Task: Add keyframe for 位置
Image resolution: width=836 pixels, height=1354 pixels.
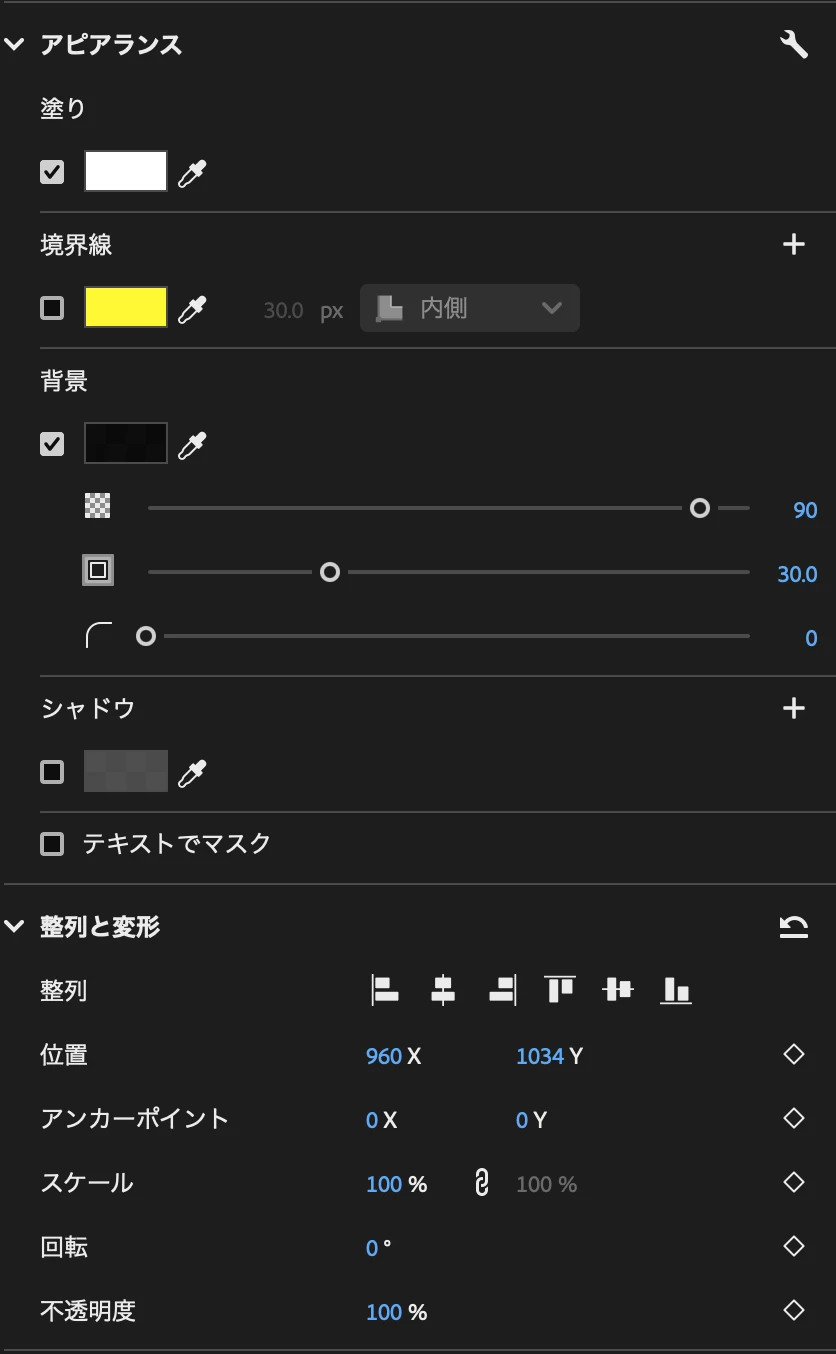Action: click(x=794, y=1054)
